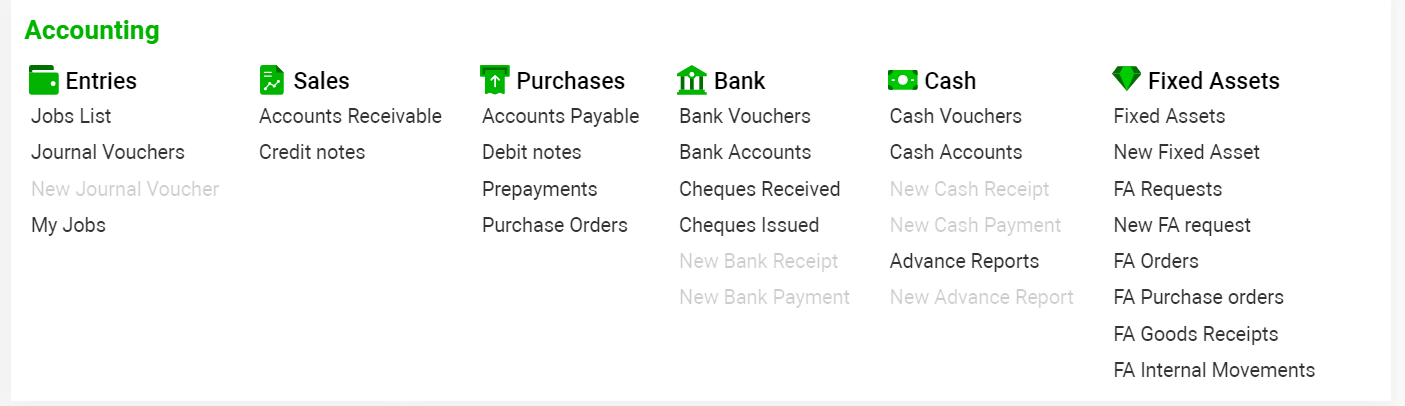Click the Fixed Assets diamond icon

1126,79
